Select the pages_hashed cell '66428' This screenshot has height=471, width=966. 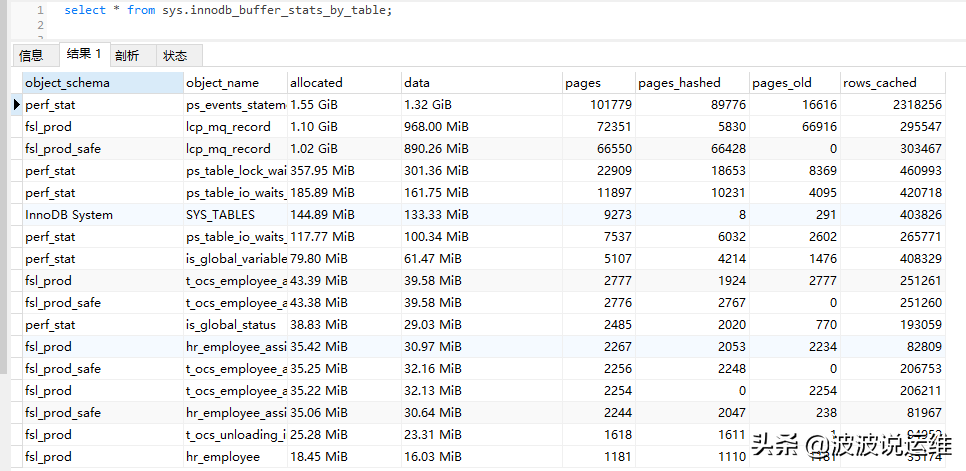click(x=692, y=148)
